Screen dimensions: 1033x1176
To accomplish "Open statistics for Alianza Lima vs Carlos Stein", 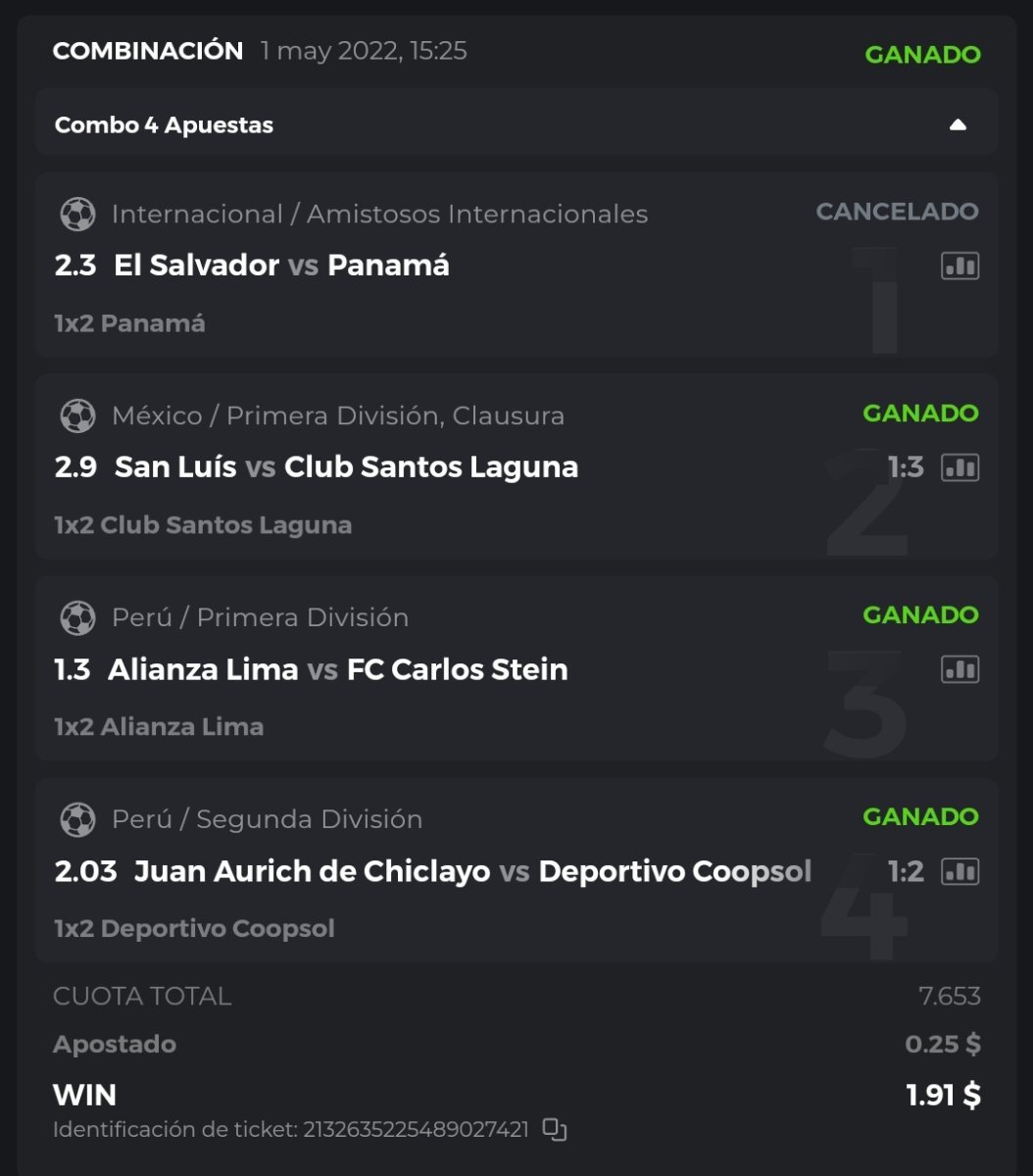I will pos(959,669).
